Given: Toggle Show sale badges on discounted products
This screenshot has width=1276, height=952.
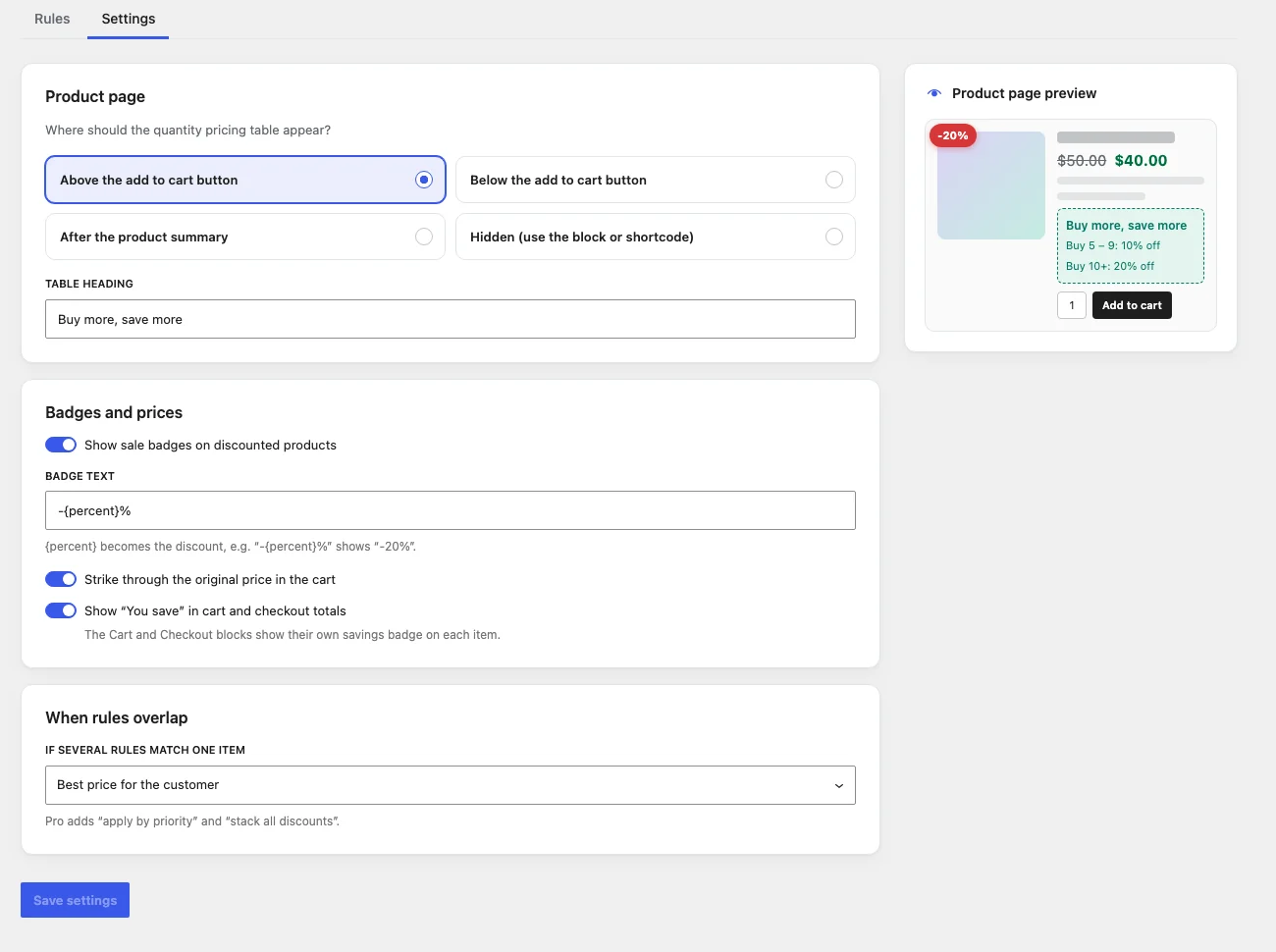Looking at the screenshot, I should (61, 445).
